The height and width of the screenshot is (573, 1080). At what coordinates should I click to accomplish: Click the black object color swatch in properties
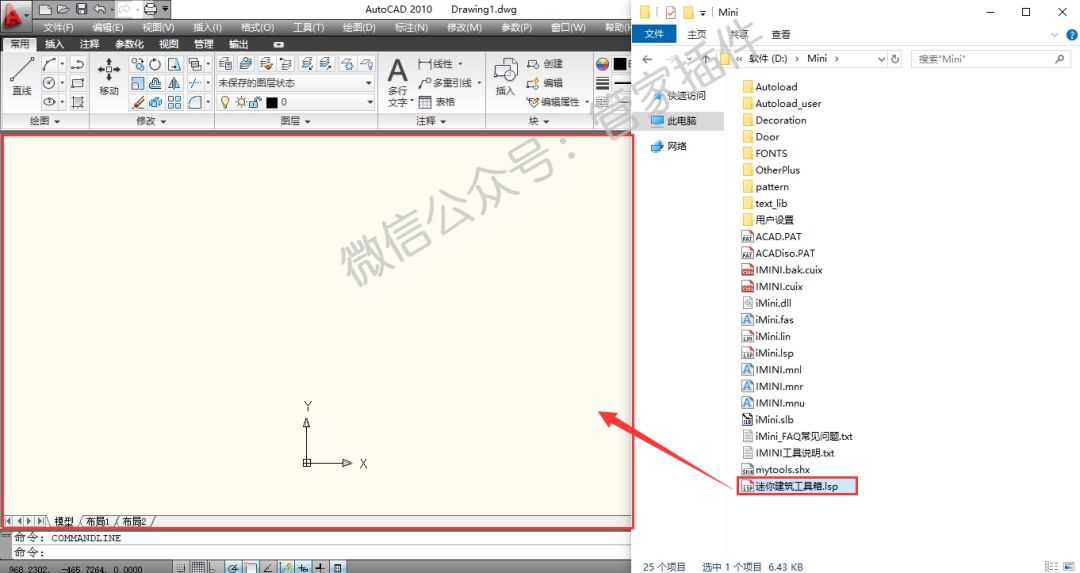click(x=620, y=64)
